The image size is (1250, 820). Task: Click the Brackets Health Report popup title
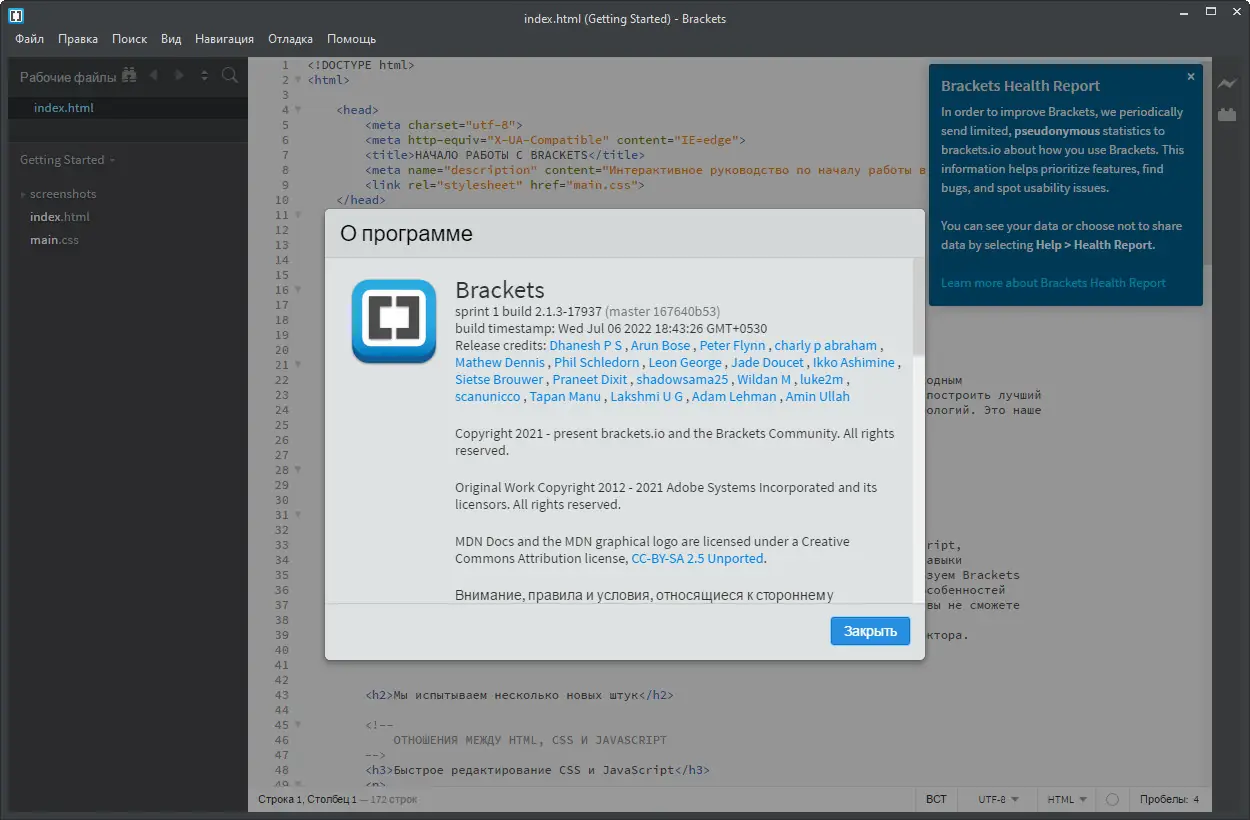(x=1020, y=86)
